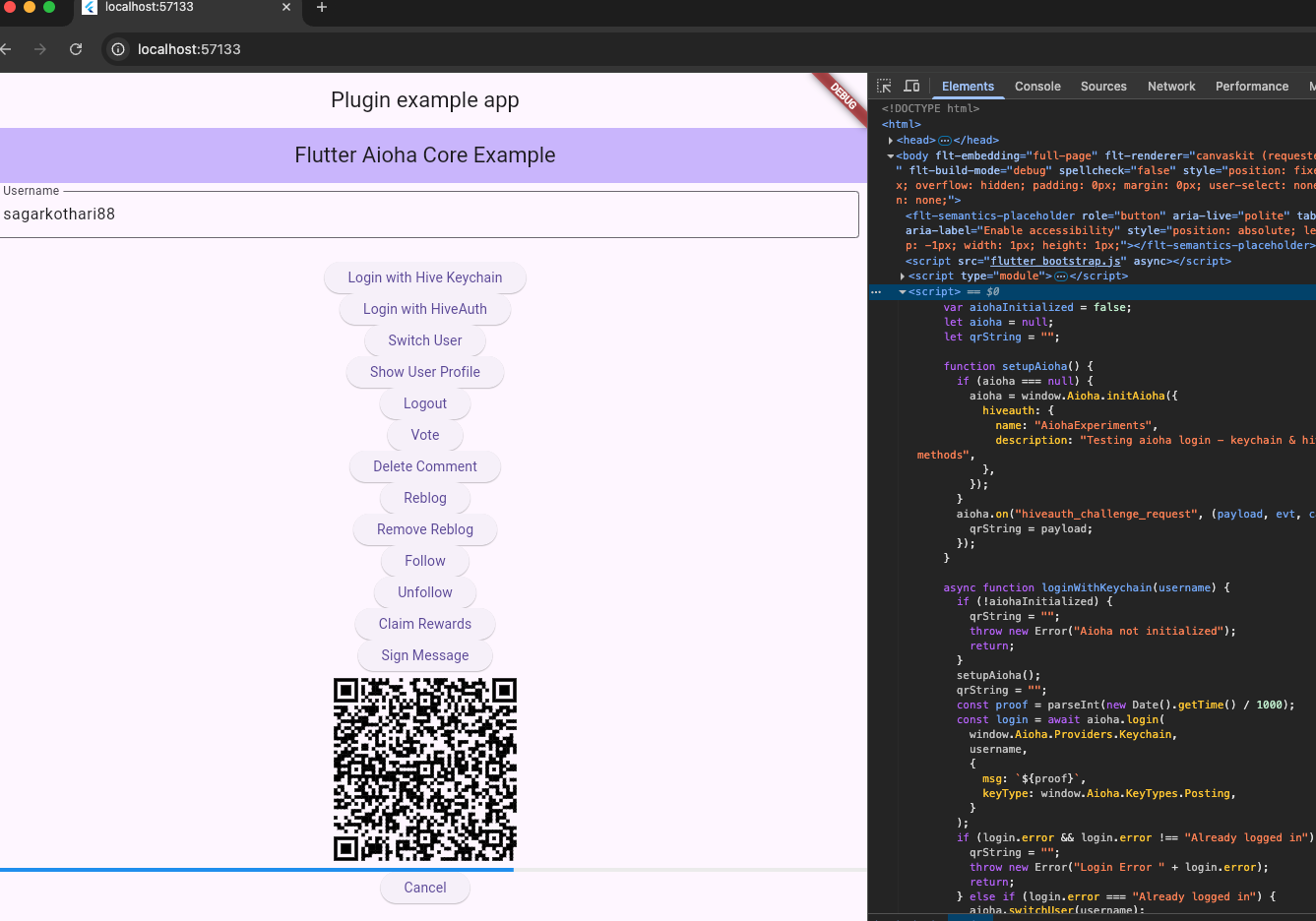Click the browser back arrow
This screenshot has height=921, width=1316.
coord(5,49)
